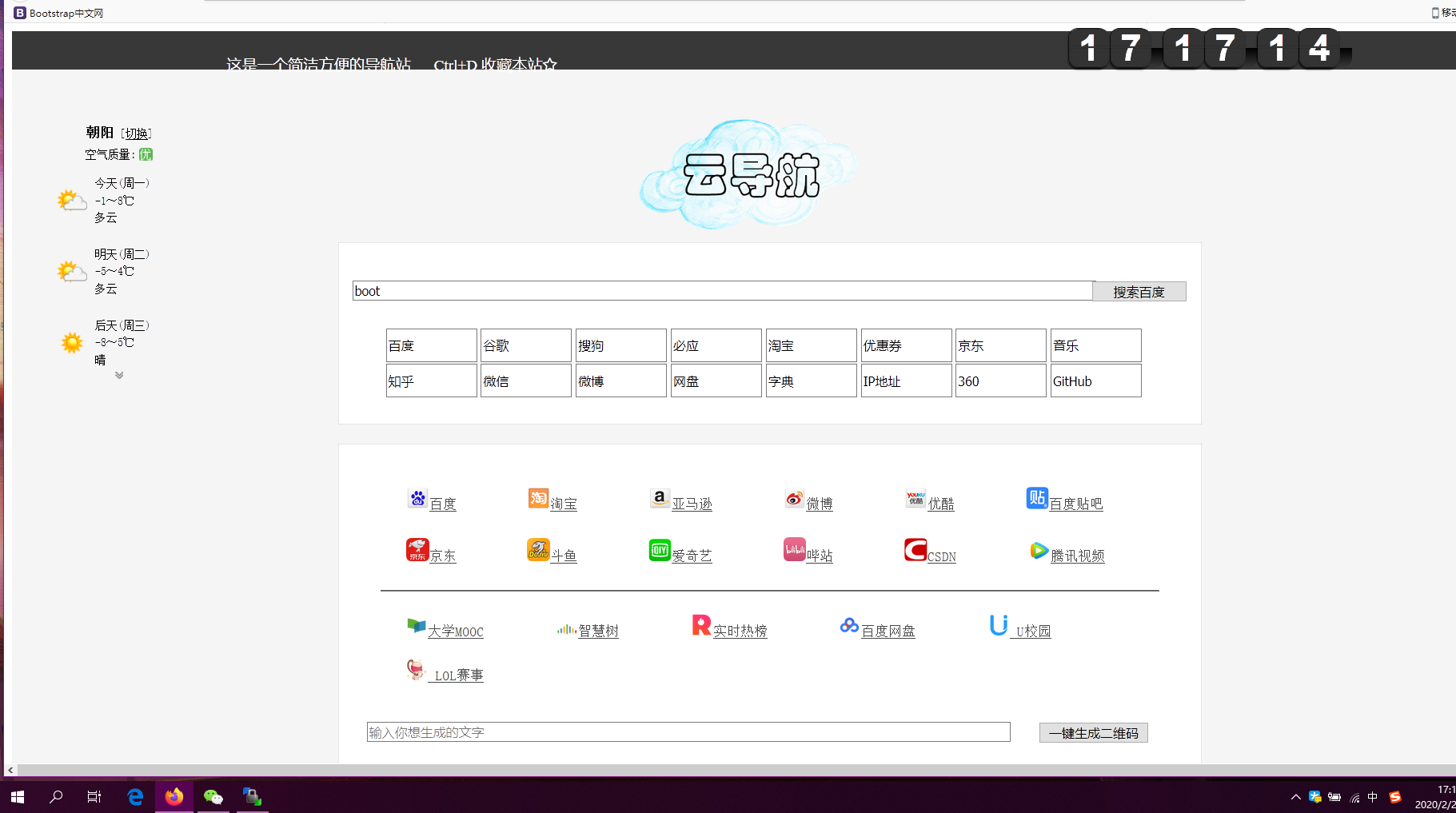Open the 哔站 link
1456x813 pixels.
pyautogui.click(x=820, y=556)
